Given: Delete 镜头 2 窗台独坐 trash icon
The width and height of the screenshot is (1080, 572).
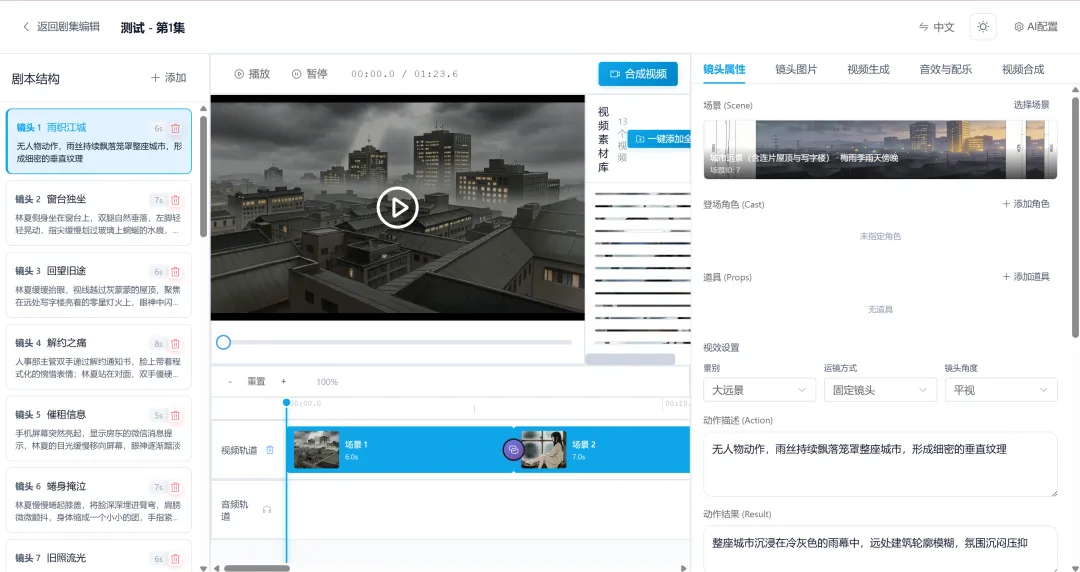Looking at the screenshot, I should [176, 200].
